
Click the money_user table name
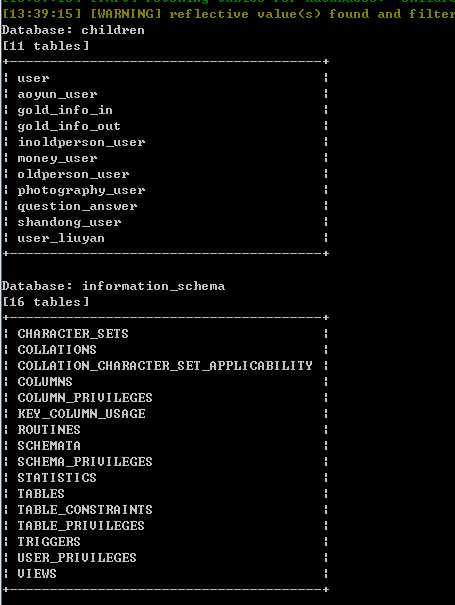click(57, 159)
